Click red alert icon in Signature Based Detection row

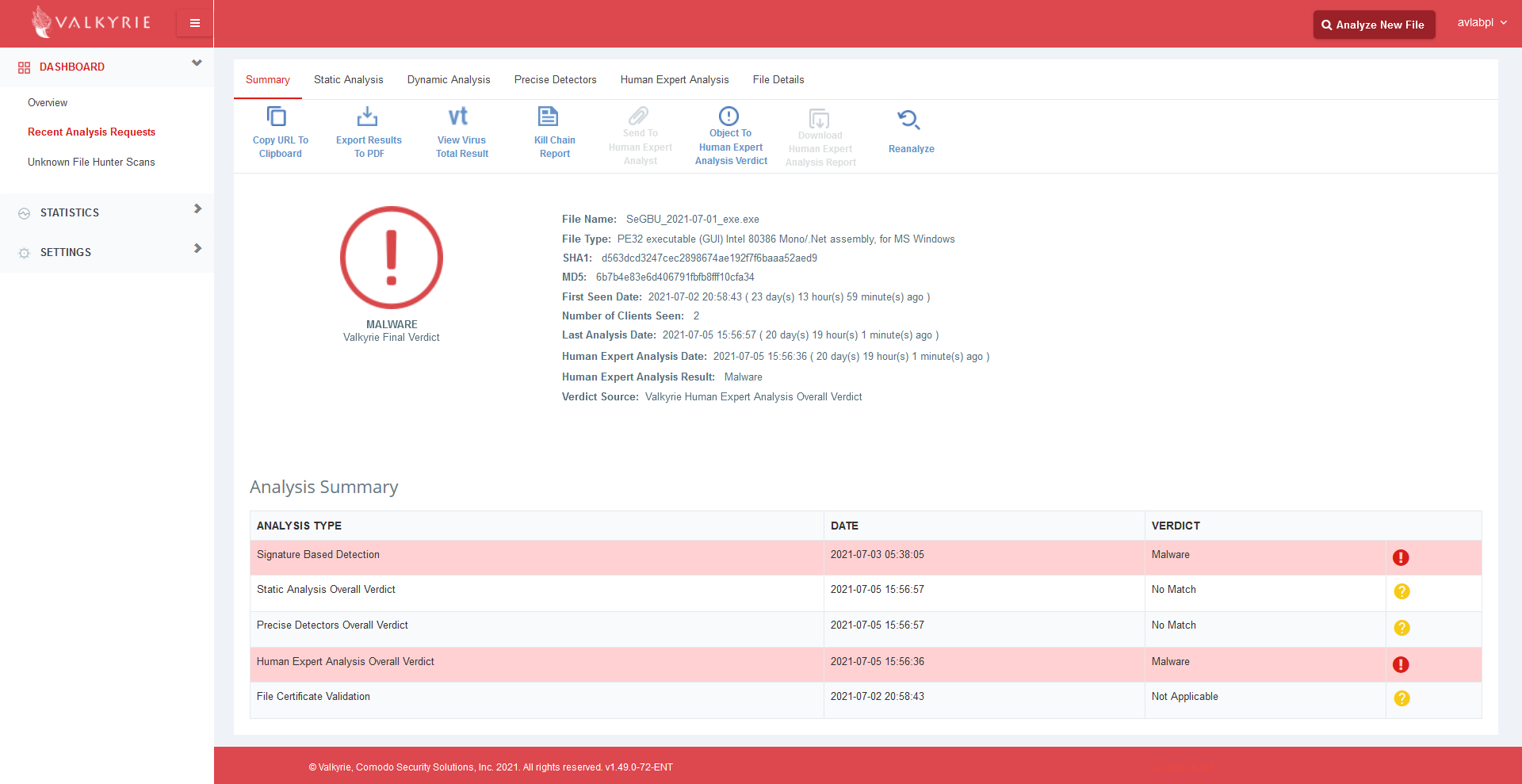[x=1401, y=557]
